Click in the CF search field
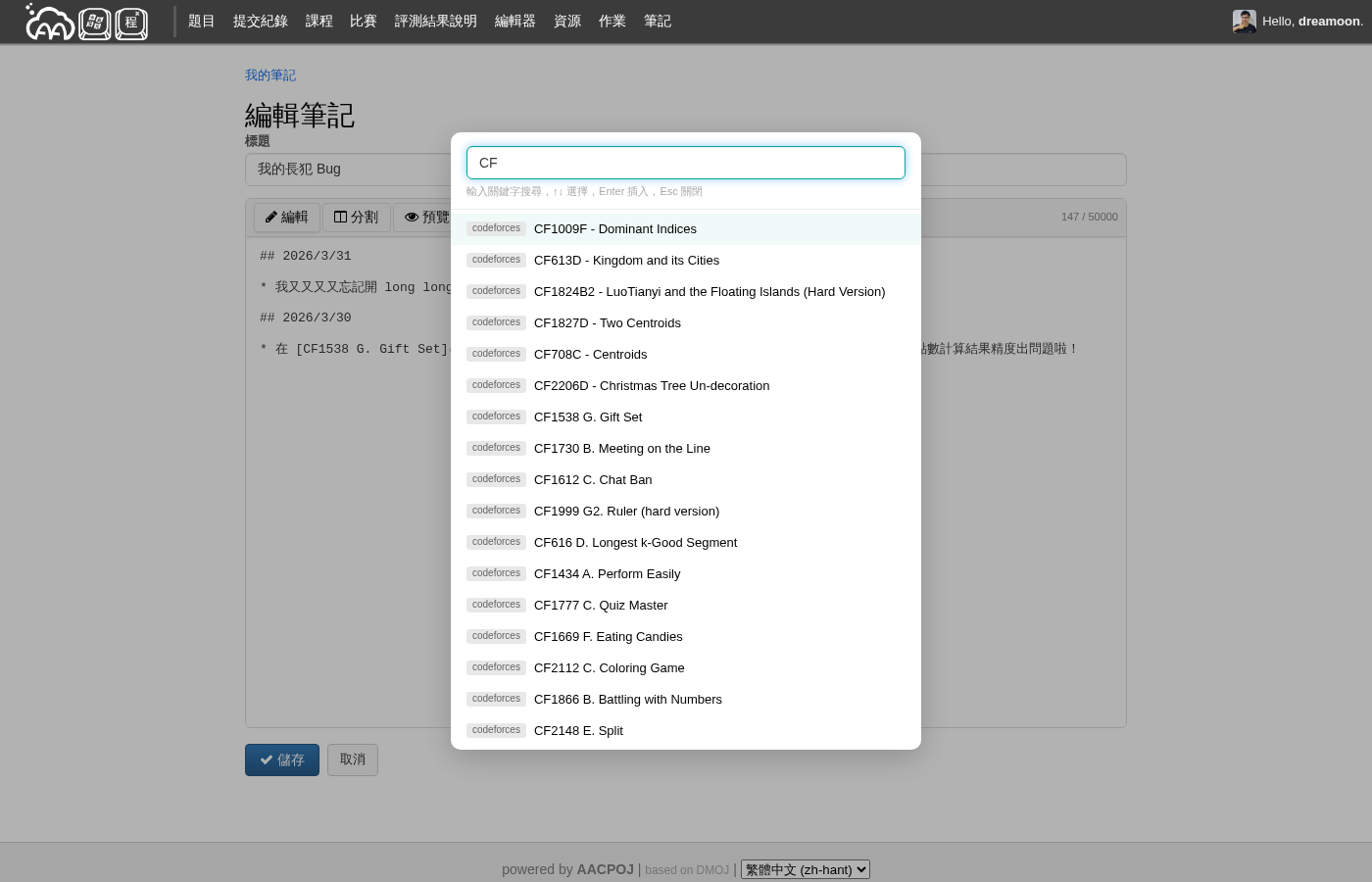The width and height of the screenshot is (1372, 882). [x=686, y=163]
